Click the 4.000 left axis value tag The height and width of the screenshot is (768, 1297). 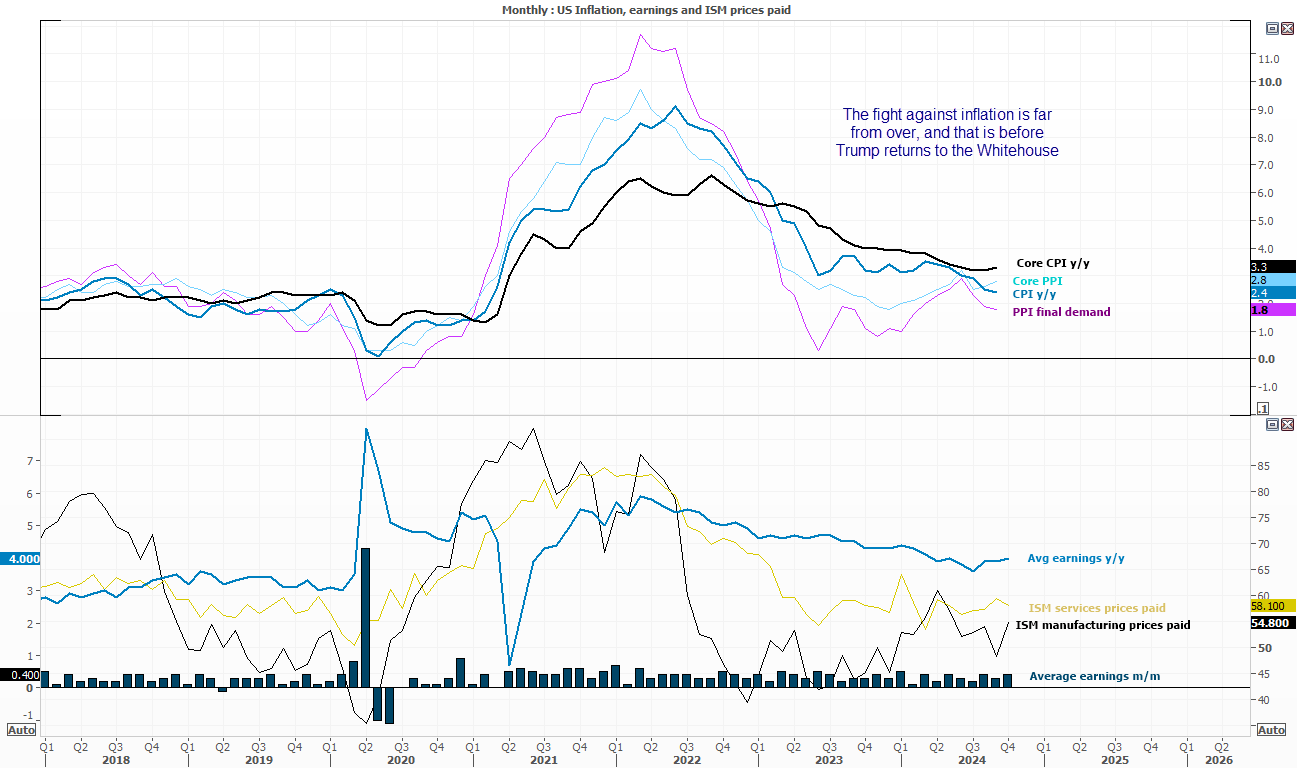point(21,559)
